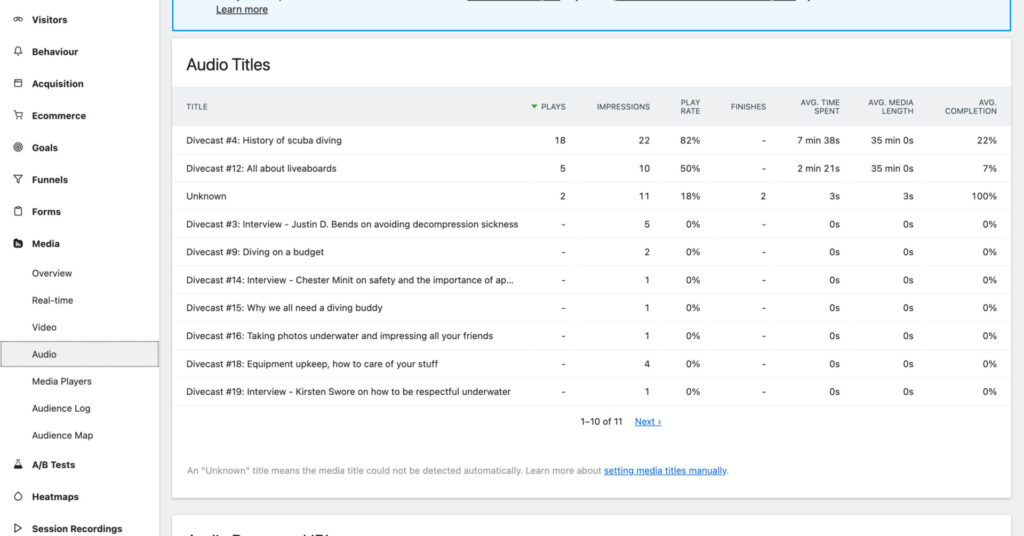Collapse the Media section in sidebar
Screen dimensions: 1024x536
point(45,244)
